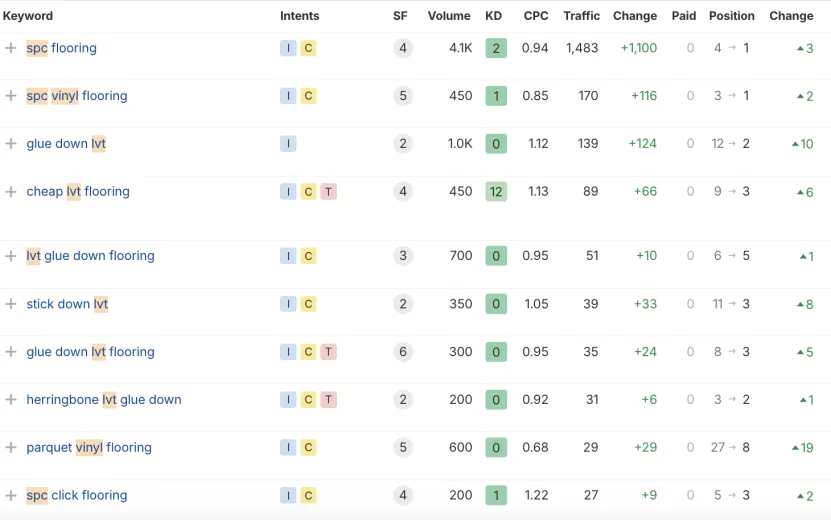The image size is (831, 520).
Task: Open the stick down lvt keyword link
Action: (67, 304)
